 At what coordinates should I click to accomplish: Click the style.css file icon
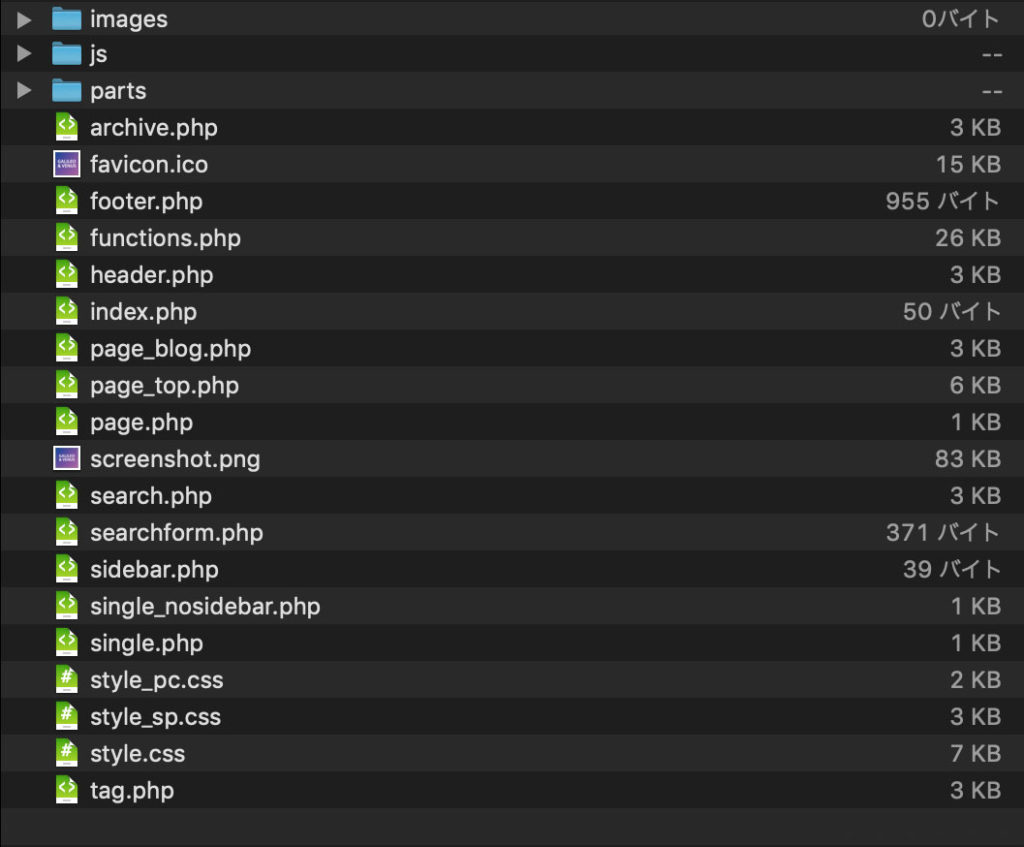pos(67,753)
